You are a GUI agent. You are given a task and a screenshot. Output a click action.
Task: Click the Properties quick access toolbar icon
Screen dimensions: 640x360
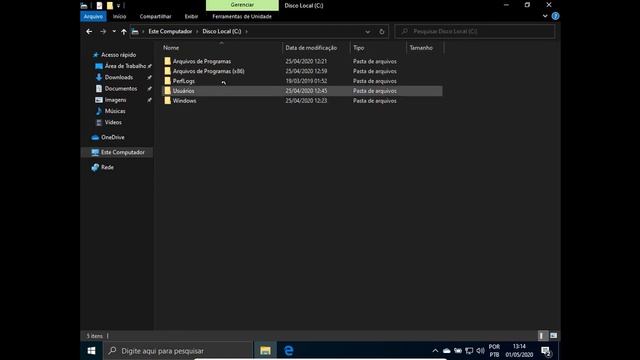point(99,5)
